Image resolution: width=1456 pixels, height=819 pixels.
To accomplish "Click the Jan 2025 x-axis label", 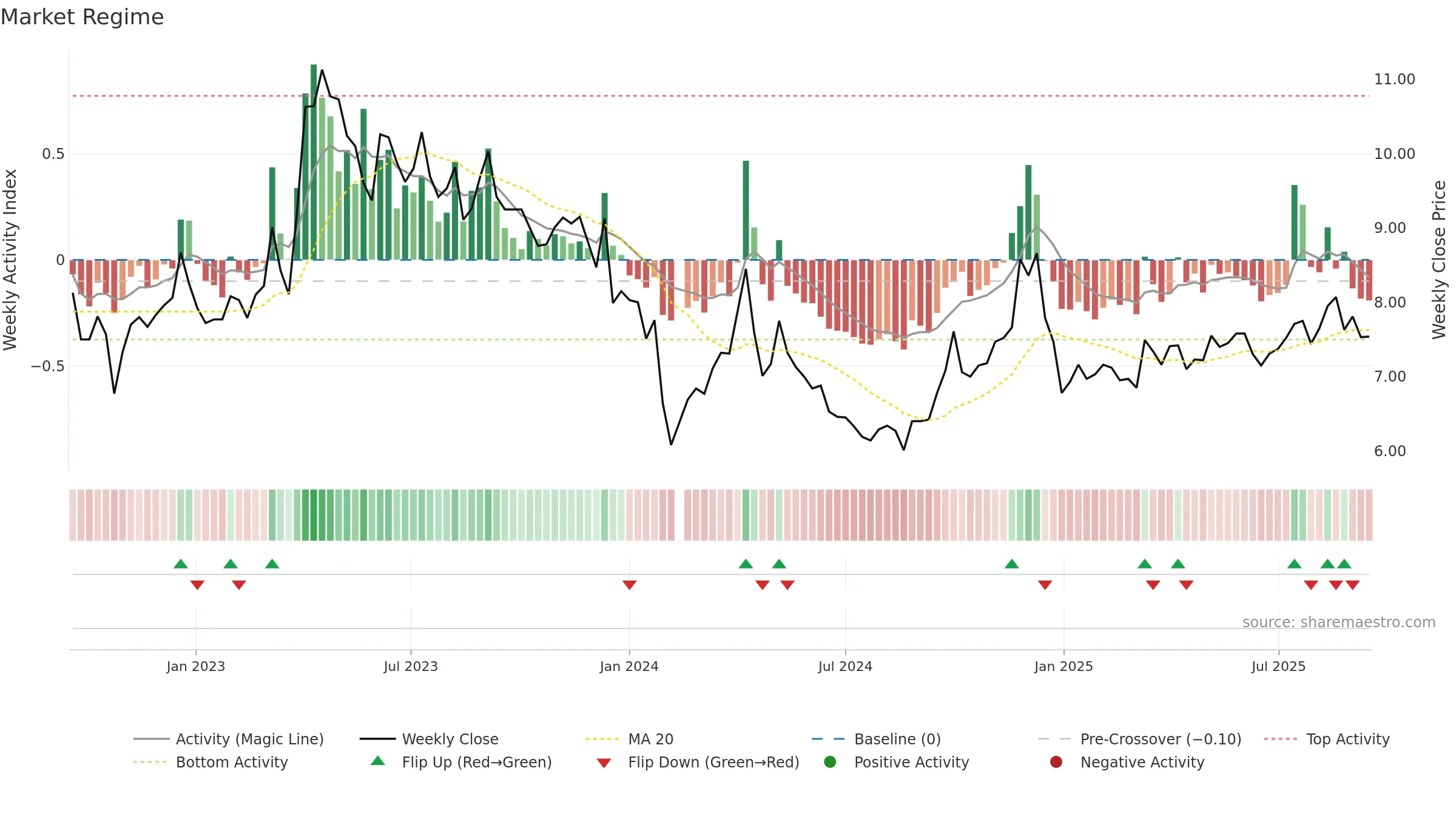I will click(x=1063, y=667).
